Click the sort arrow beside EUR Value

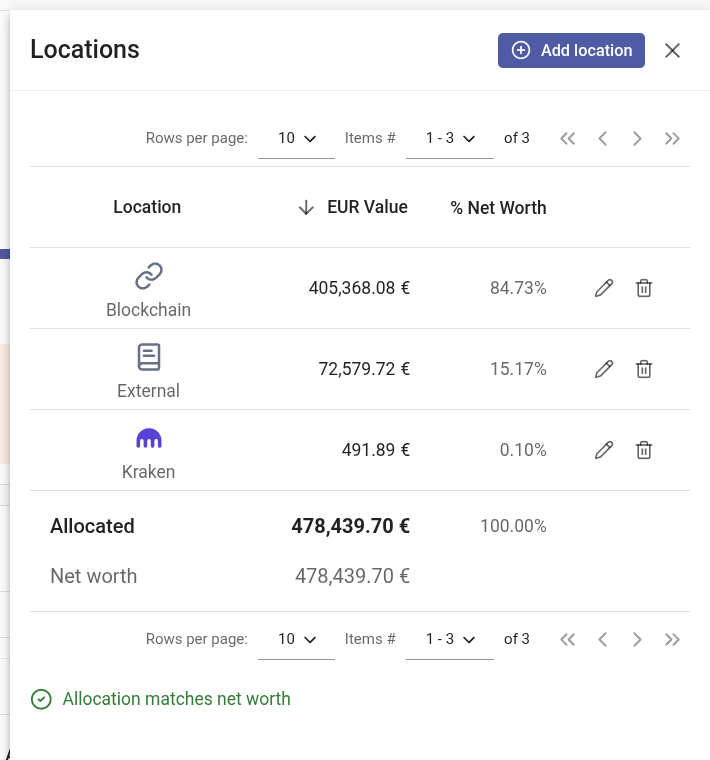(306, 207)
